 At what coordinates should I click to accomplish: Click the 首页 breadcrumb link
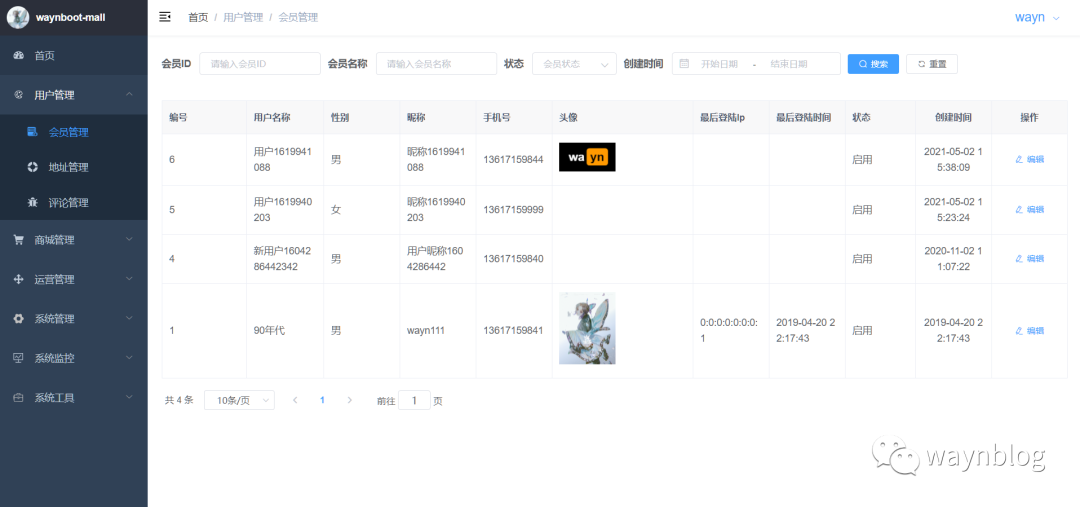point(198,18)
